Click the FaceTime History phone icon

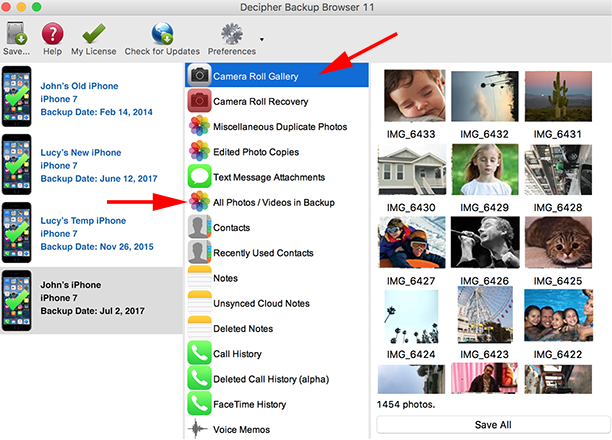[x=199, y=404]
